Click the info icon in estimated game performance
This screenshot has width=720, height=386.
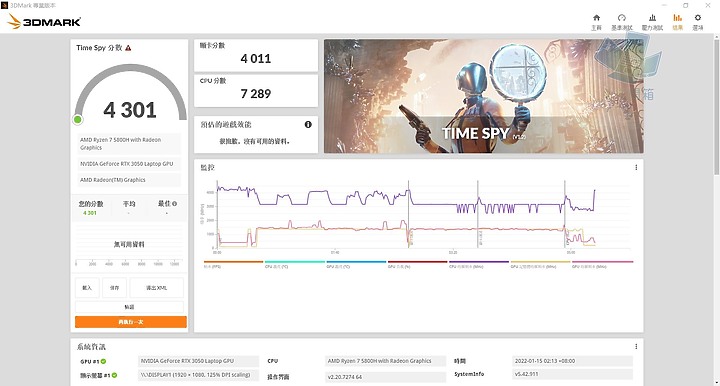point(308,124)
